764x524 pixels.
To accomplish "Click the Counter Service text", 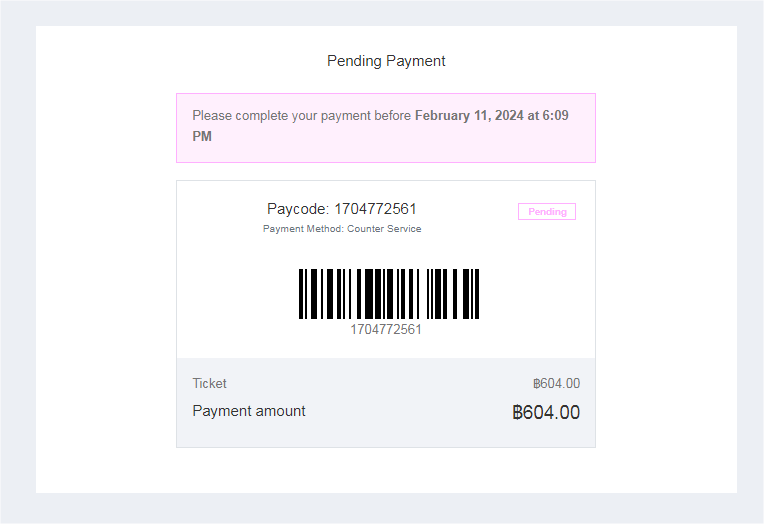I will [384, 229].
